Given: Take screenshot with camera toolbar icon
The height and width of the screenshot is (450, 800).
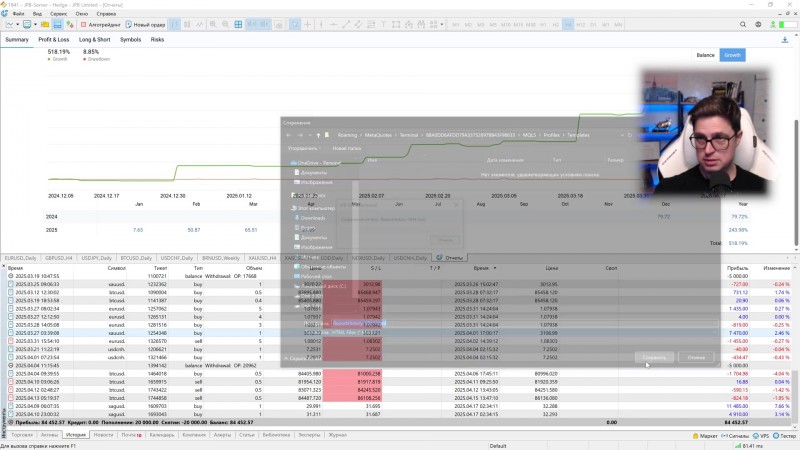Looking at the screenshot, I should click(279, 24).
